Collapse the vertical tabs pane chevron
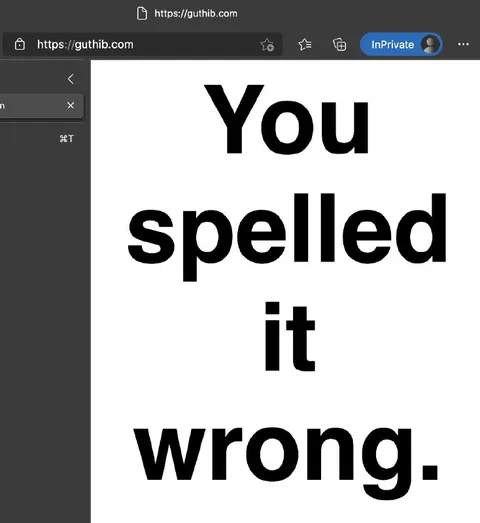This screenshot has width=480, height=523. tap(70, 79)
